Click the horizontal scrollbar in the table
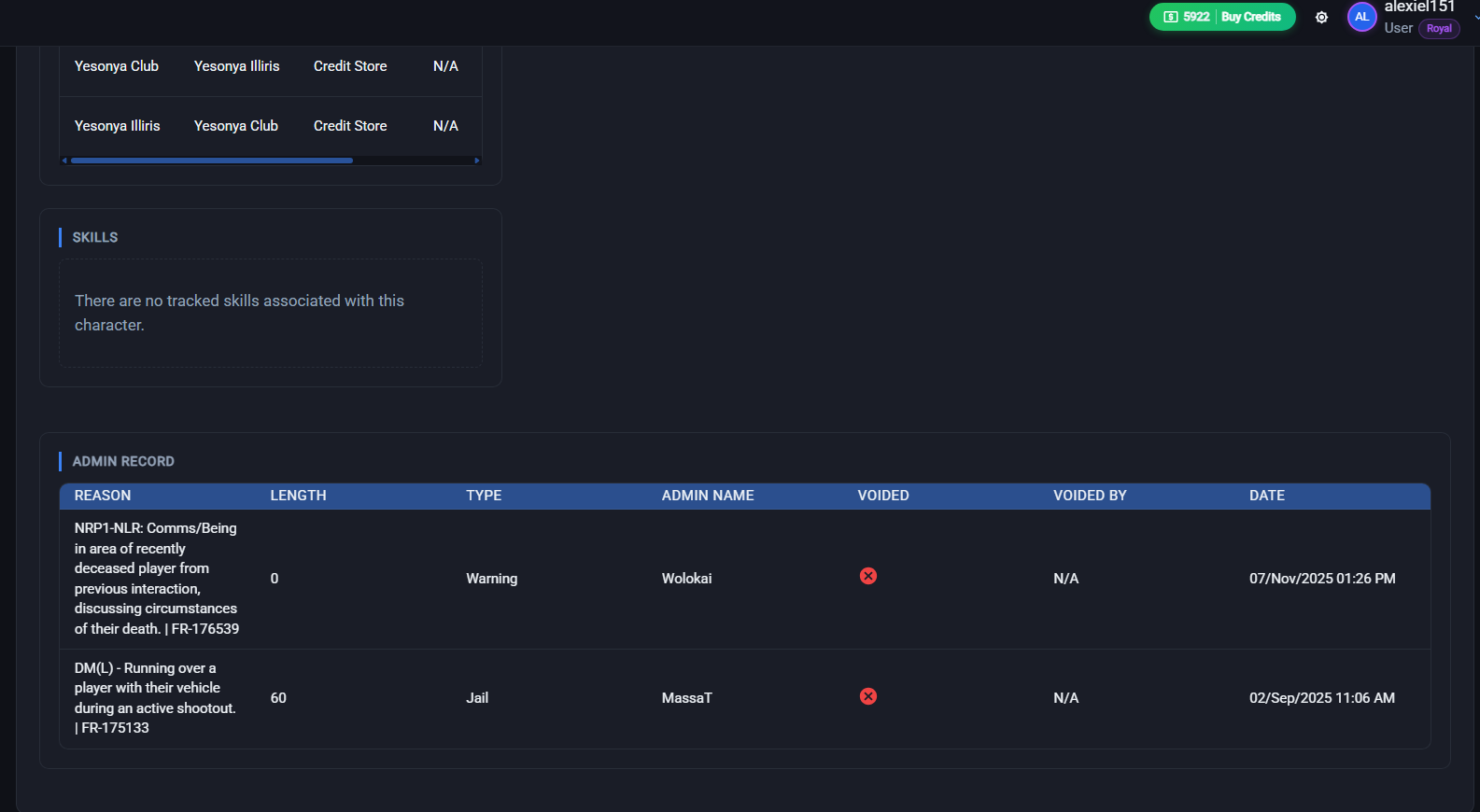This screenshot has height=812, width=1480. pyautogui.click(x=212, y=161)
